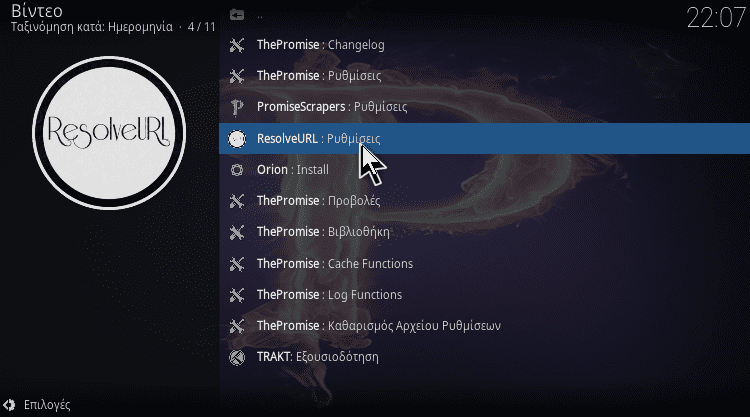Screen dimensions: 750x417
Task: Click tools icon beside ThePromise Log Functions
Action: (x=237, y=295)
